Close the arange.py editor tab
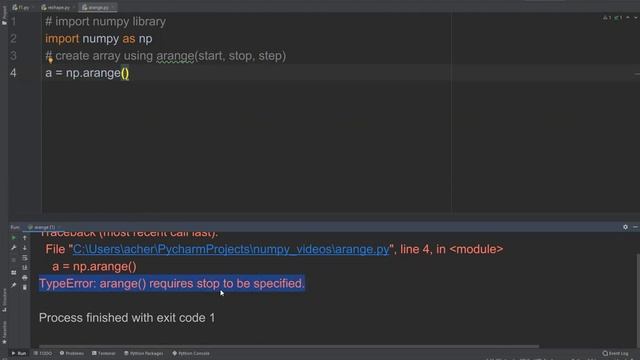The height and width of the screenshot is (360, 640). coord(113,7)
